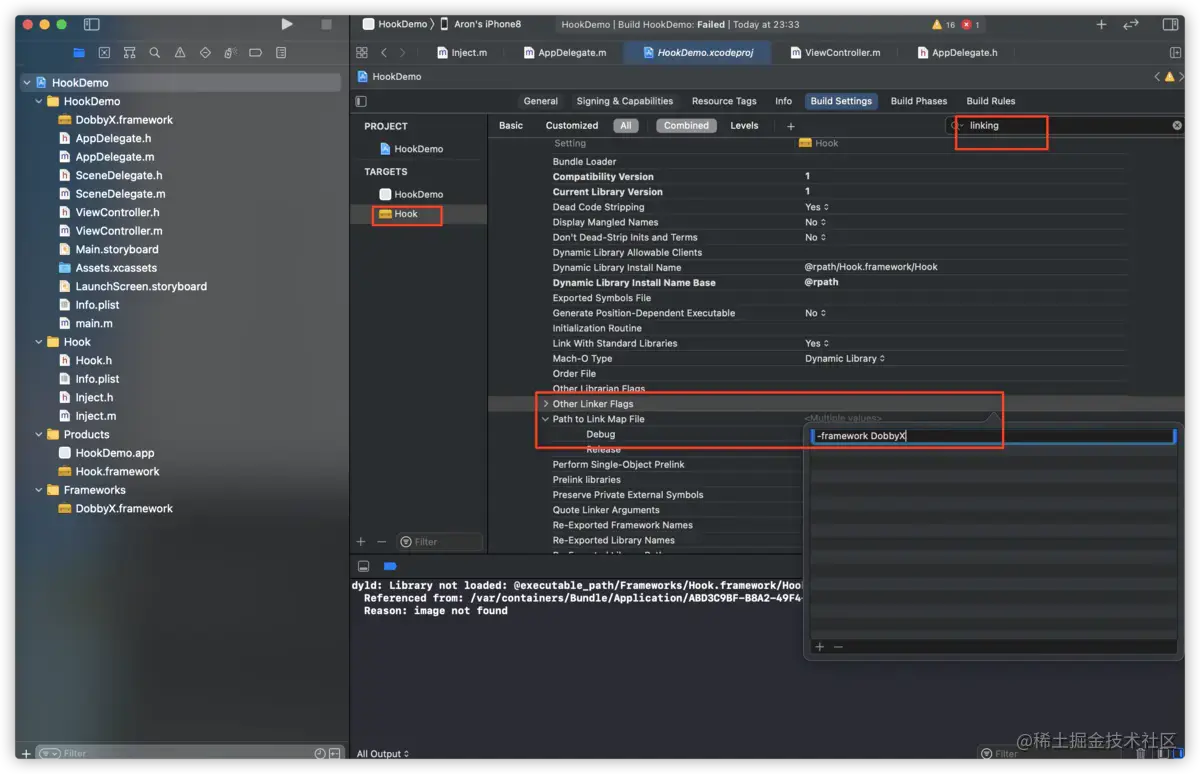Add a user-defined build setting
1200x774 pixels.
coord(790,126)
